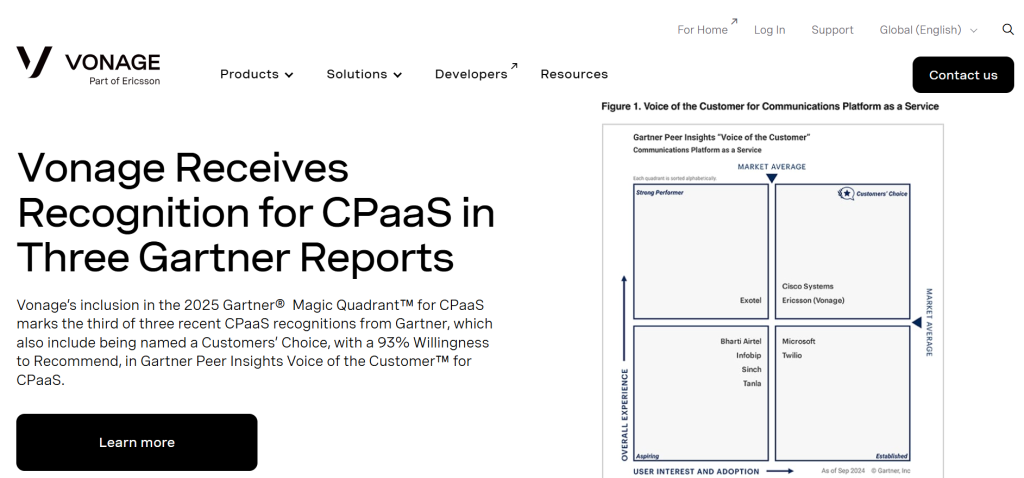This screenshot has width=1024, height=478.
Task: Click the Vonage V logo icon
Action: point(34,62)
